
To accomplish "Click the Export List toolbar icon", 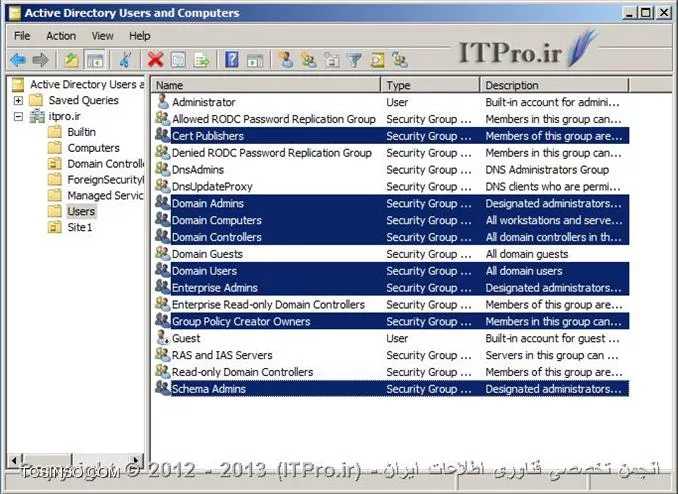I will coord(201,60).
